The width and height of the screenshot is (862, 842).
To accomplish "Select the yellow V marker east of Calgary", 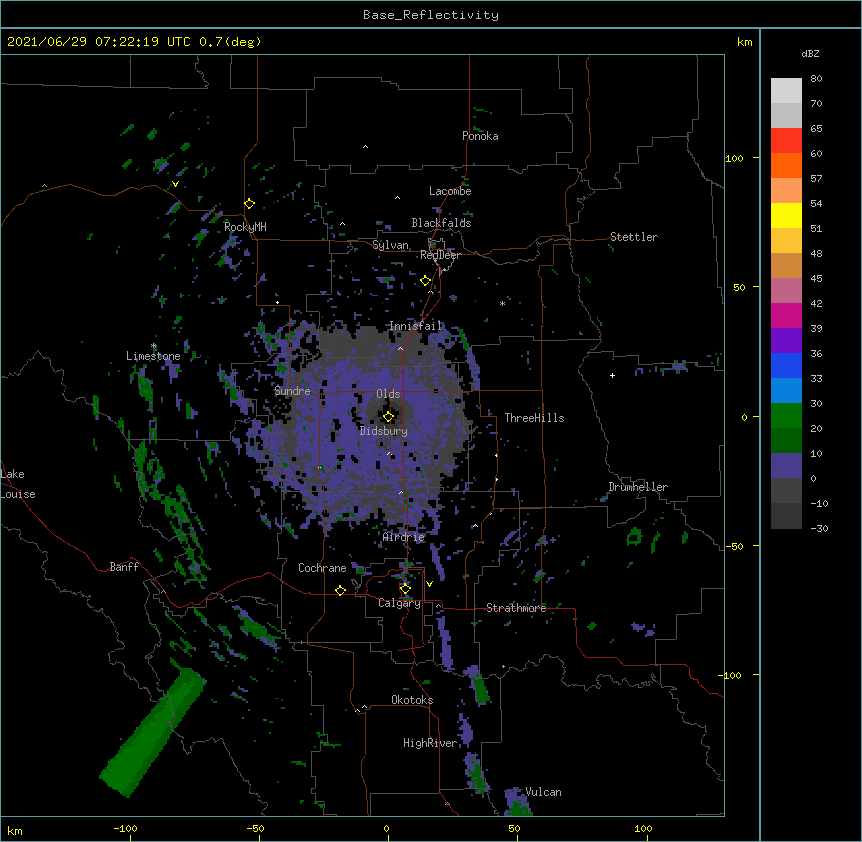I will pos(429,584).
